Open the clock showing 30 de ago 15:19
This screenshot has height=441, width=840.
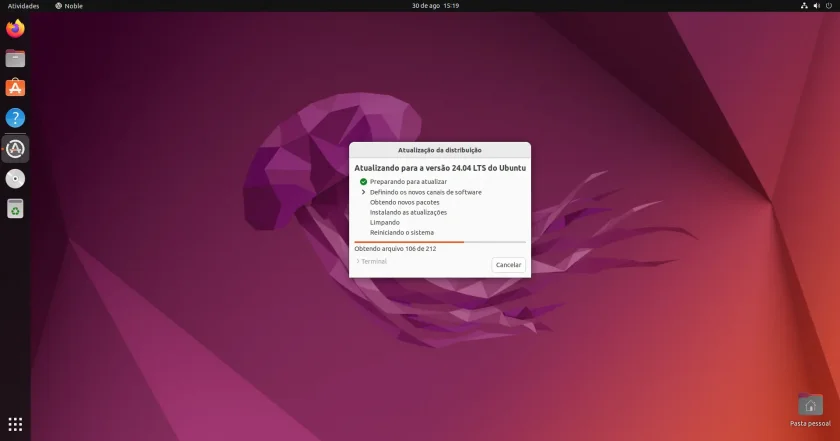coord(435,6)
